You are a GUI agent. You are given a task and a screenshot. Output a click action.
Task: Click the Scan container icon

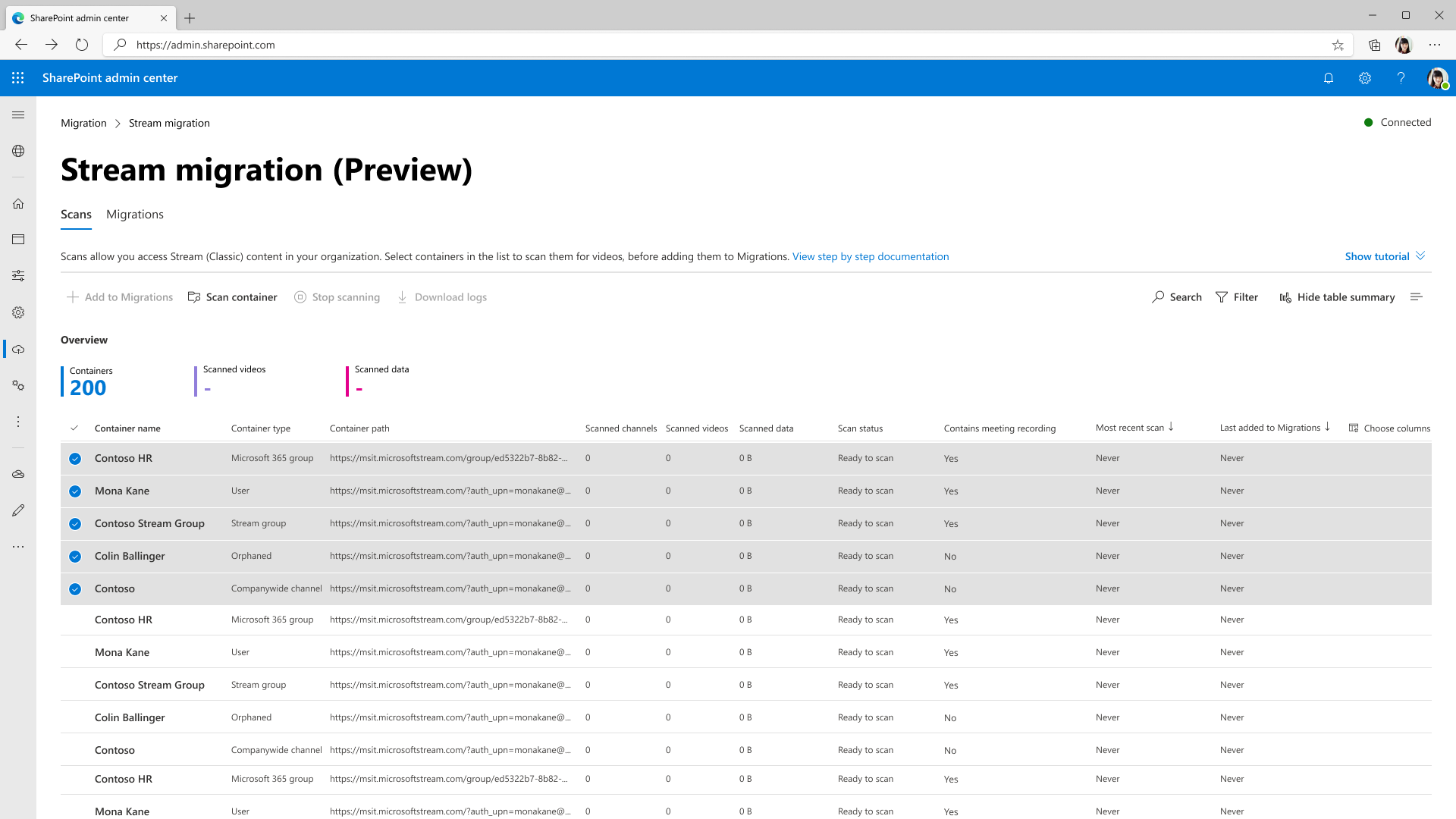[193, 297]
